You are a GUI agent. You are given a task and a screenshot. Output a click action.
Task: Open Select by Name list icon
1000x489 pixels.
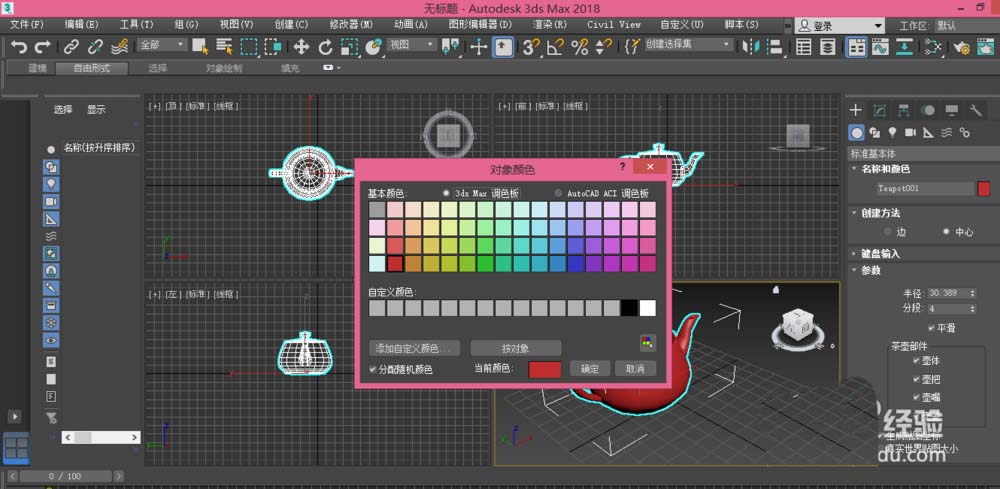click(x=224, y=47)
